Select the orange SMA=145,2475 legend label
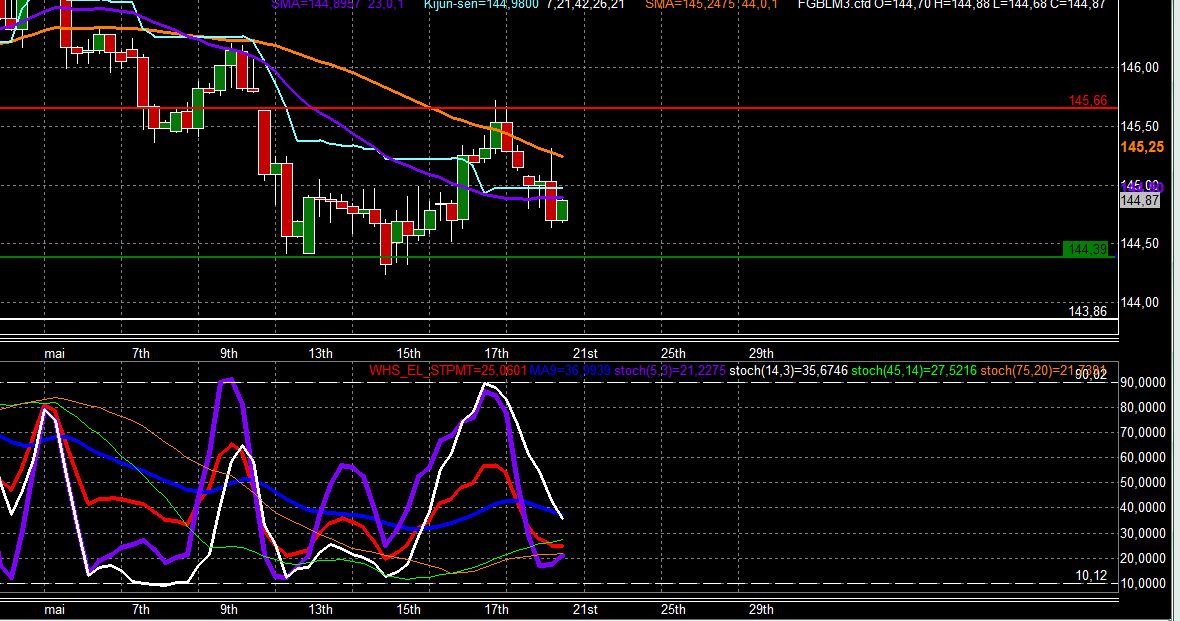The width and height of the screenshot is (1180, 621). (711, 4)
